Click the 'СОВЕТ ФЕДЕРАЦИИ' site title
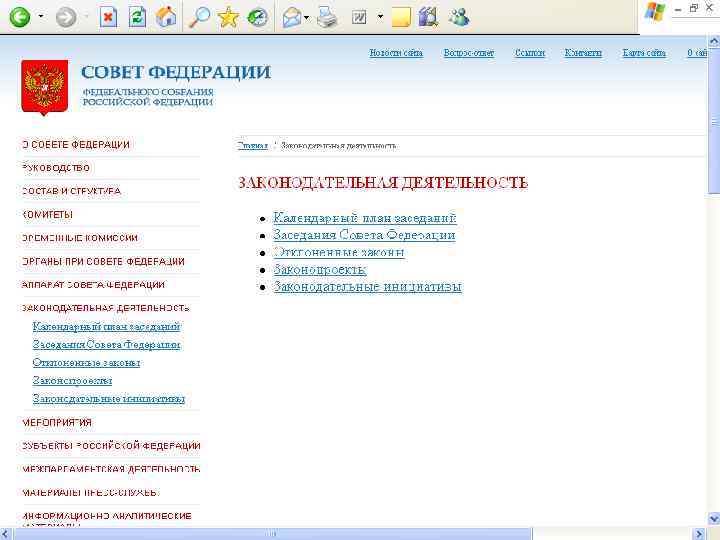 point(176,73)
